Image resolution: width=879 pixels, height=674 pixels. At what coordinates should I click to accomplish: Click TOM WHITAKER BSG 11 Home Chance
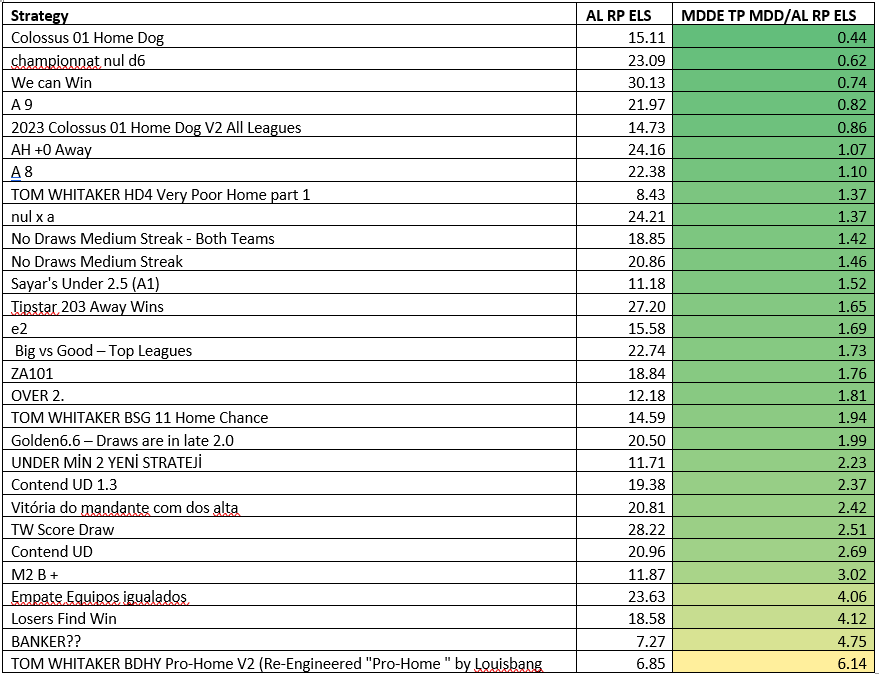[x=289, y=418]
